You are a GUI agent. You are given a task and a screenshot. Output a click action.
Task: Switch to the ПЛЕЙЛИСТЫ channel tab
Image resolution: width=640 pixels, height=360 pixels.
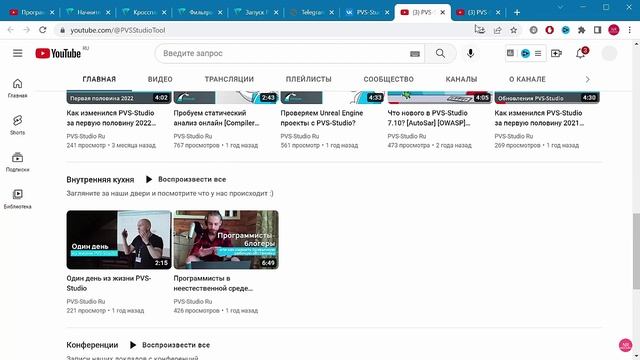click(309, 79)
